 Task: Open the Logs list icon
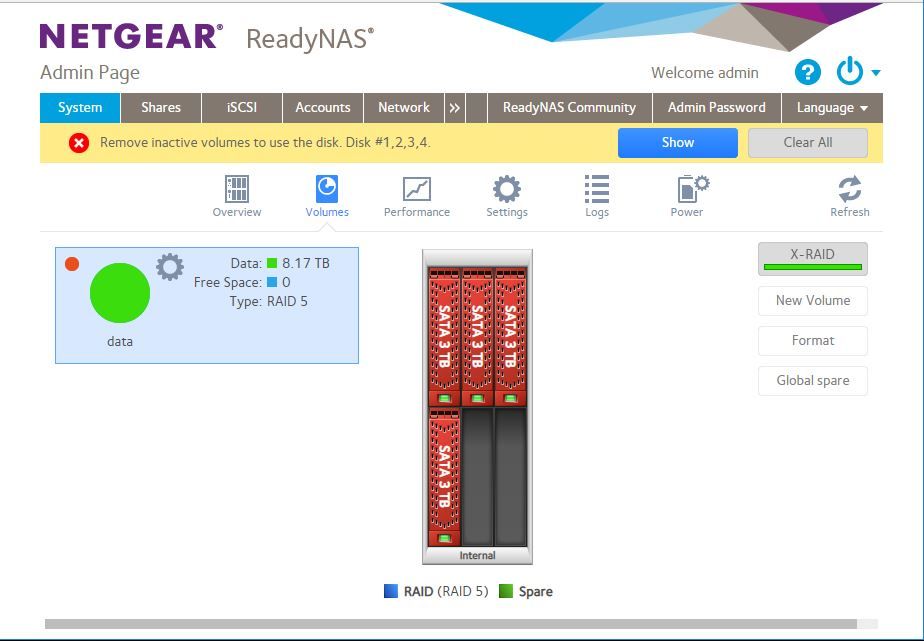(x=597, y=189)
